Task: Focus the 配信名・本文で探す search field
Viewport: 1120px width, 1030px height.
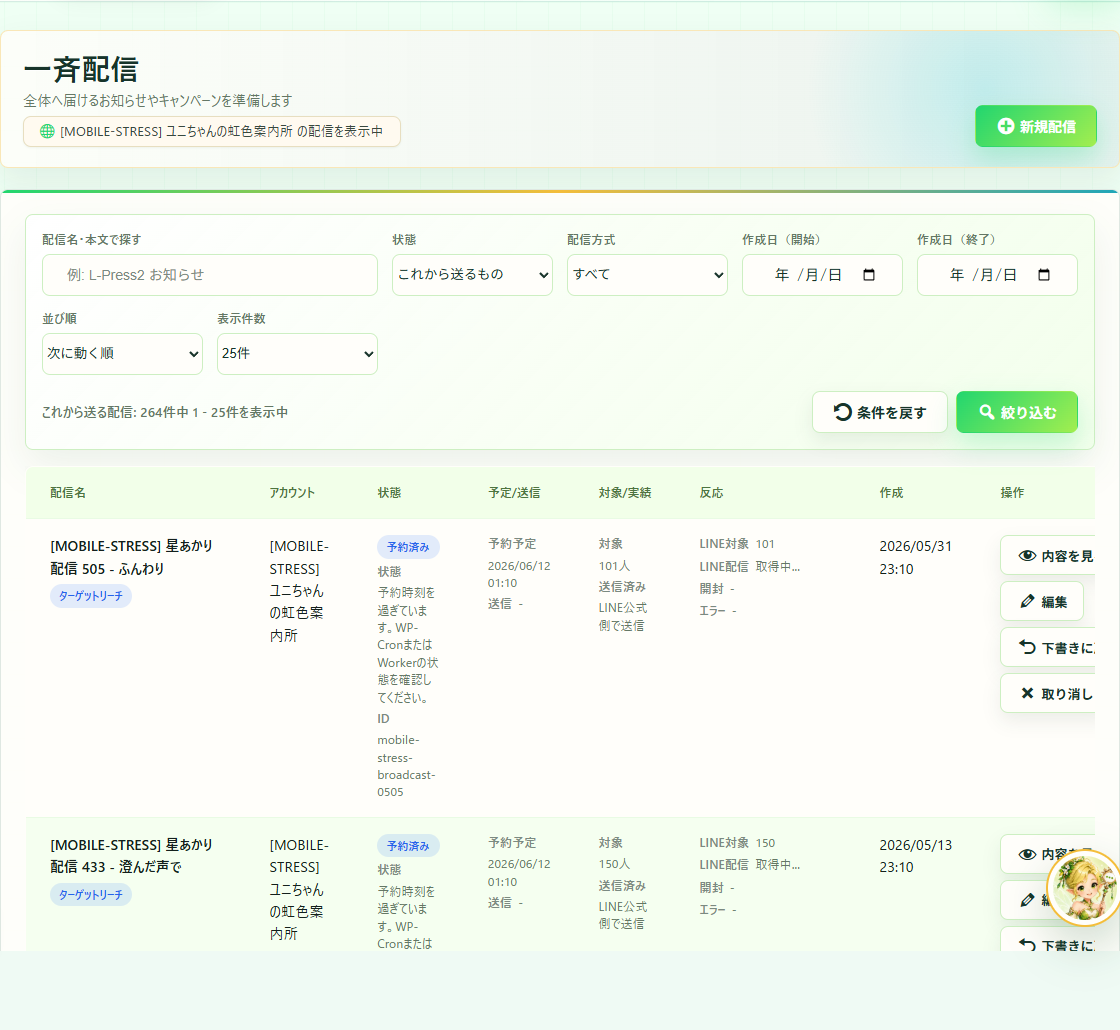Action: [x=209, y=275]
